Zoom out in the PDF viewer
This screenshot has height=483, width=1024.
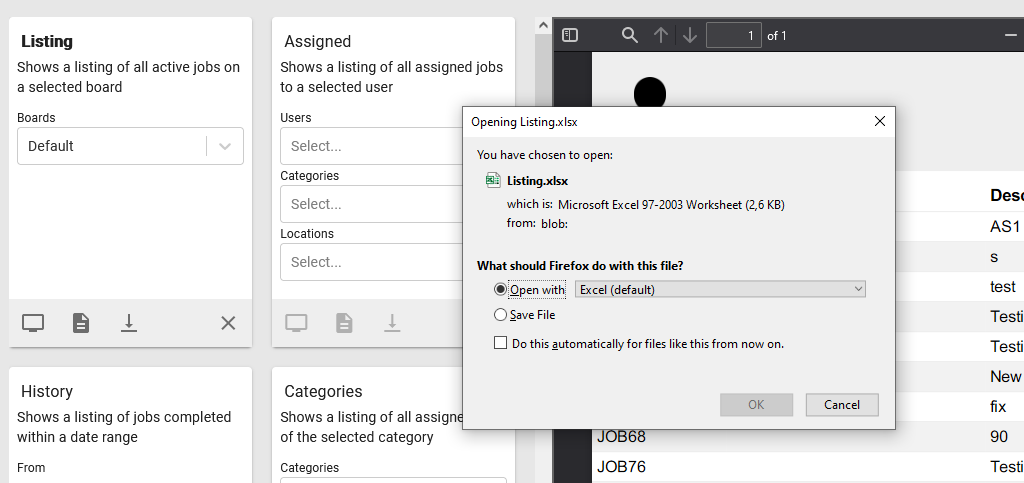(x=1011, y=35)
